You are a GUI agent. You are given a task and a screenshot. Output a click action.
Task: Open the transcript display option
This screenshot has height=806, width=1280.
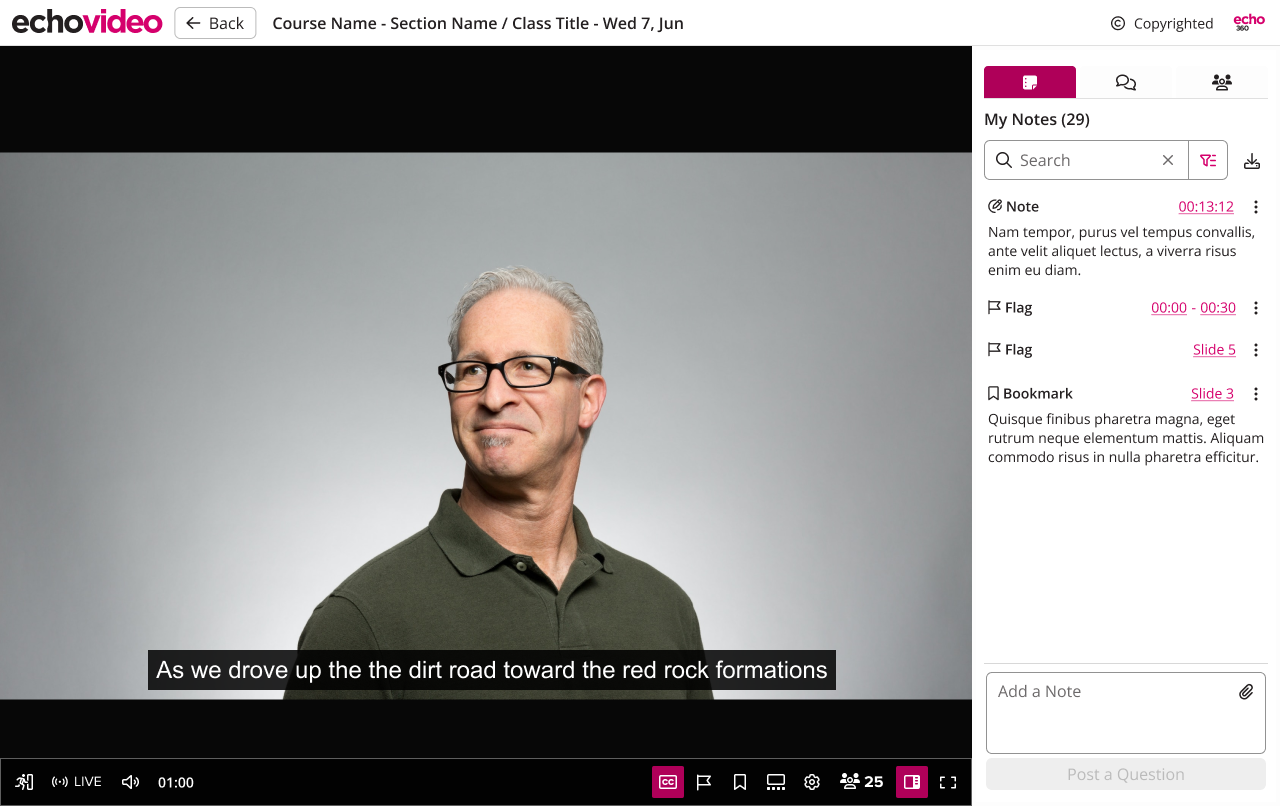tap(775, 782)
